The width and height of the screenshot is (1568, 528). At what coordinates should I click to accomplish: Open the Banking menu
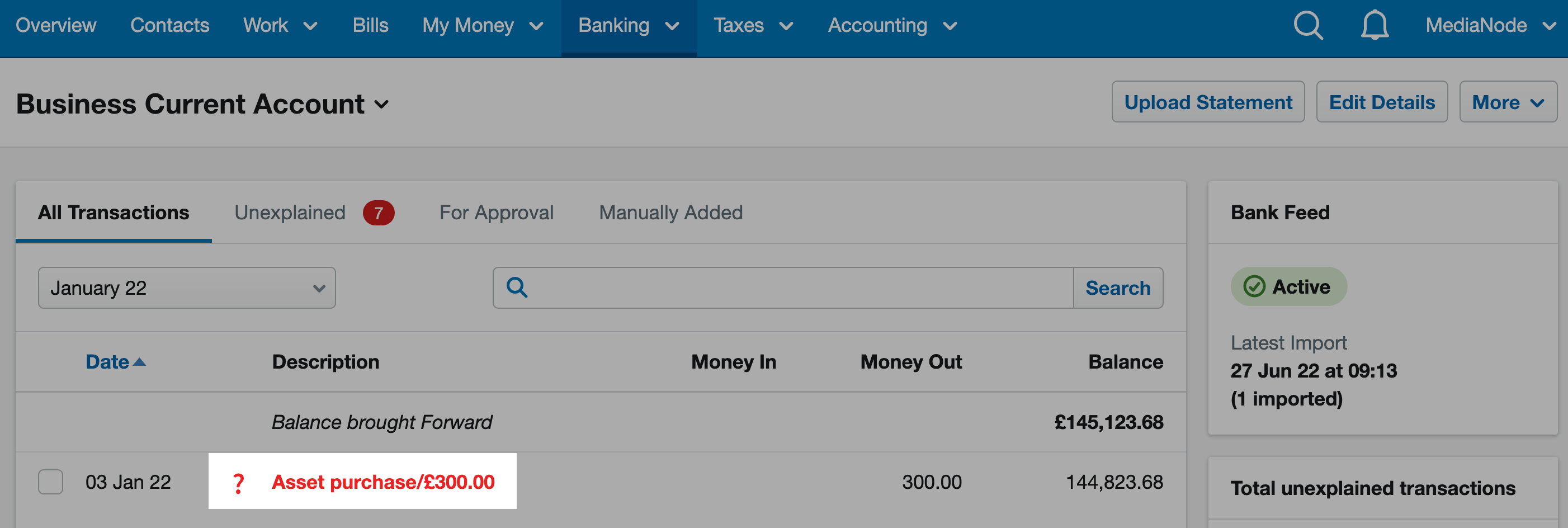tap(628, 26)
